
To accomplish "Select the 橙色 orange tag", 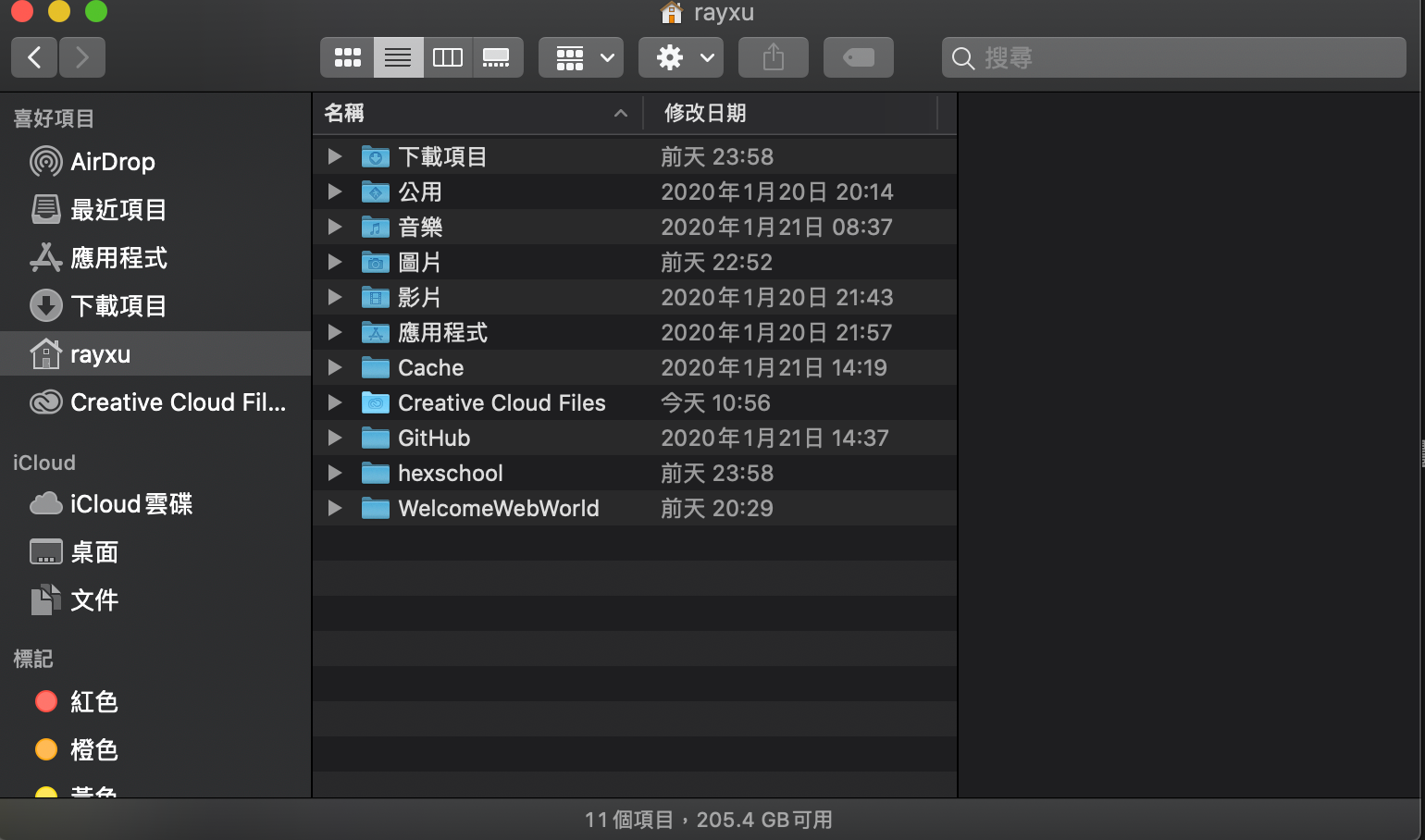I will click(155, 750).
